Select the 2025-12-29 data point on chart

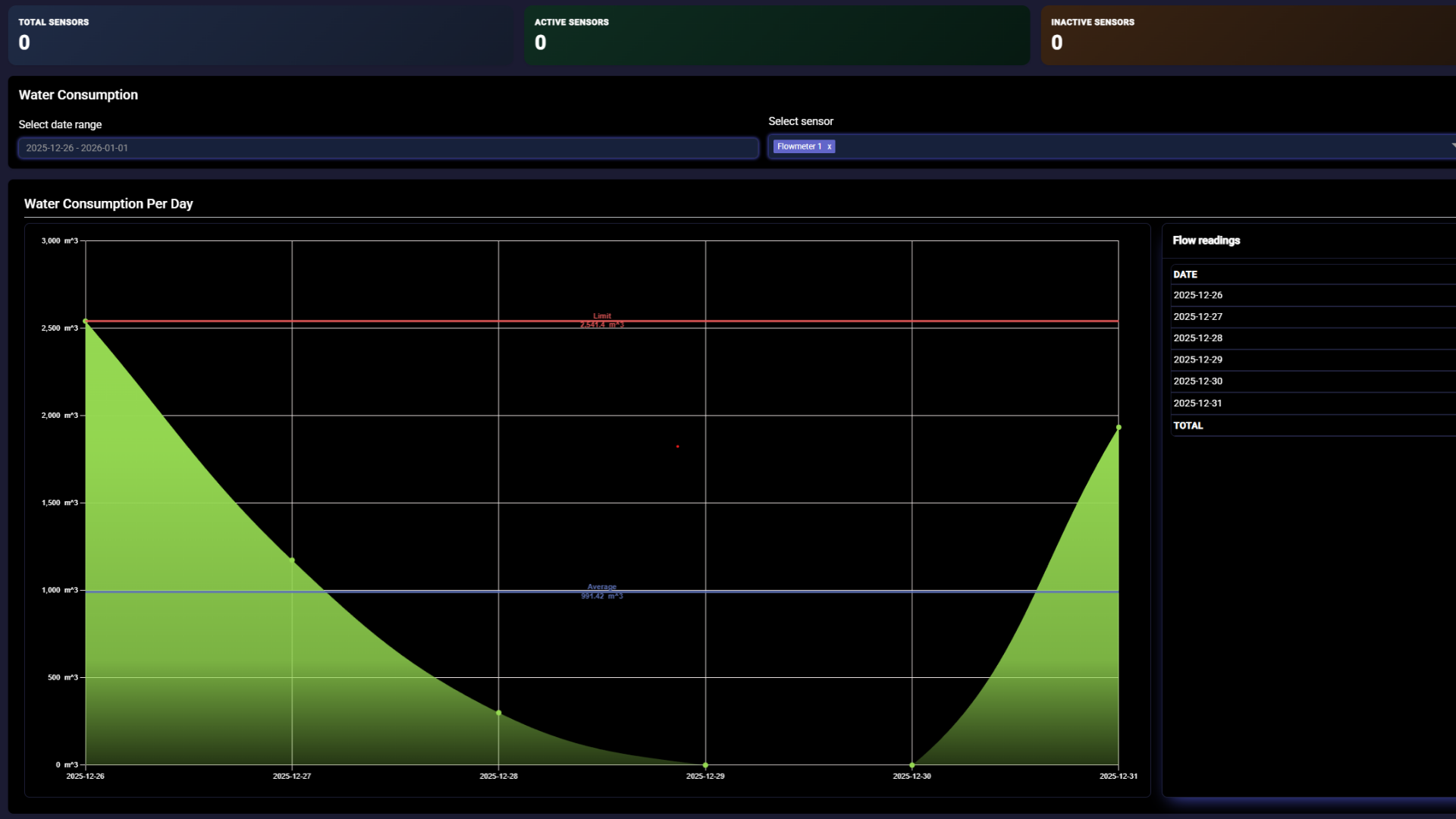(705, 765)
